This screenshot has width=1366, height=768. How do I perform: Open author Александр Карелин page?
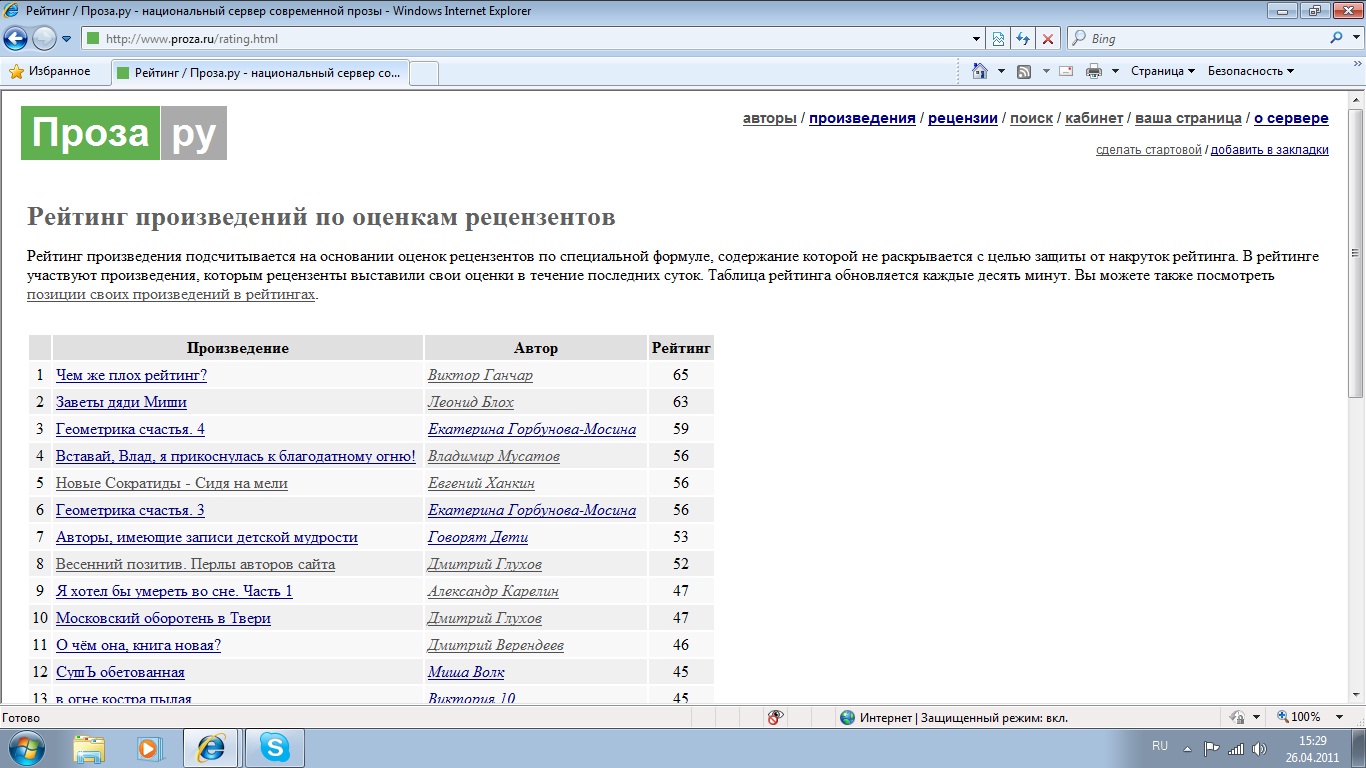pyautogui.click(x=493, y=591)
